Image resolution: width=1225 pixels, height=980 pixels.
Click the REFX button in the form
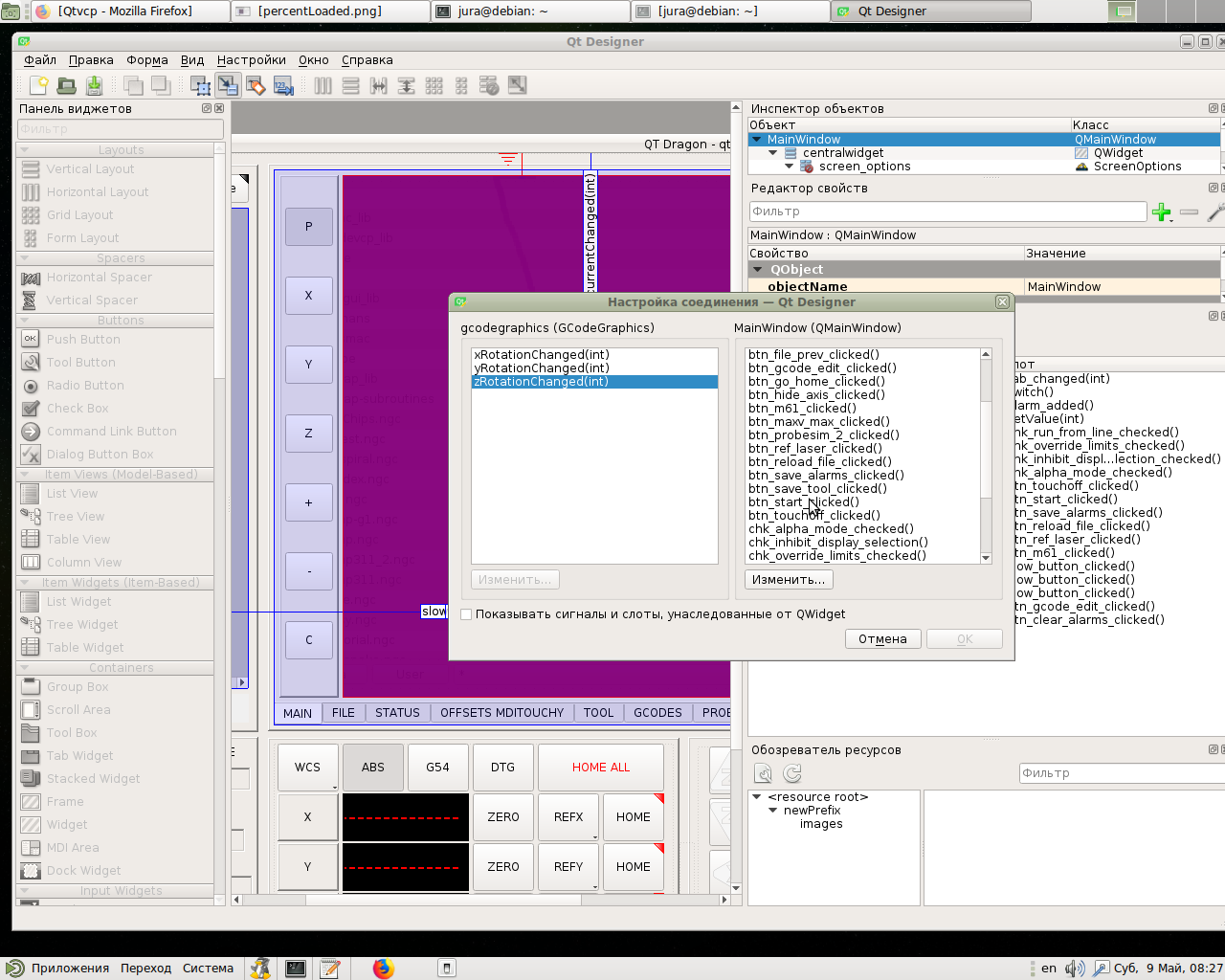pyautogui.click(x=568, y=817)
